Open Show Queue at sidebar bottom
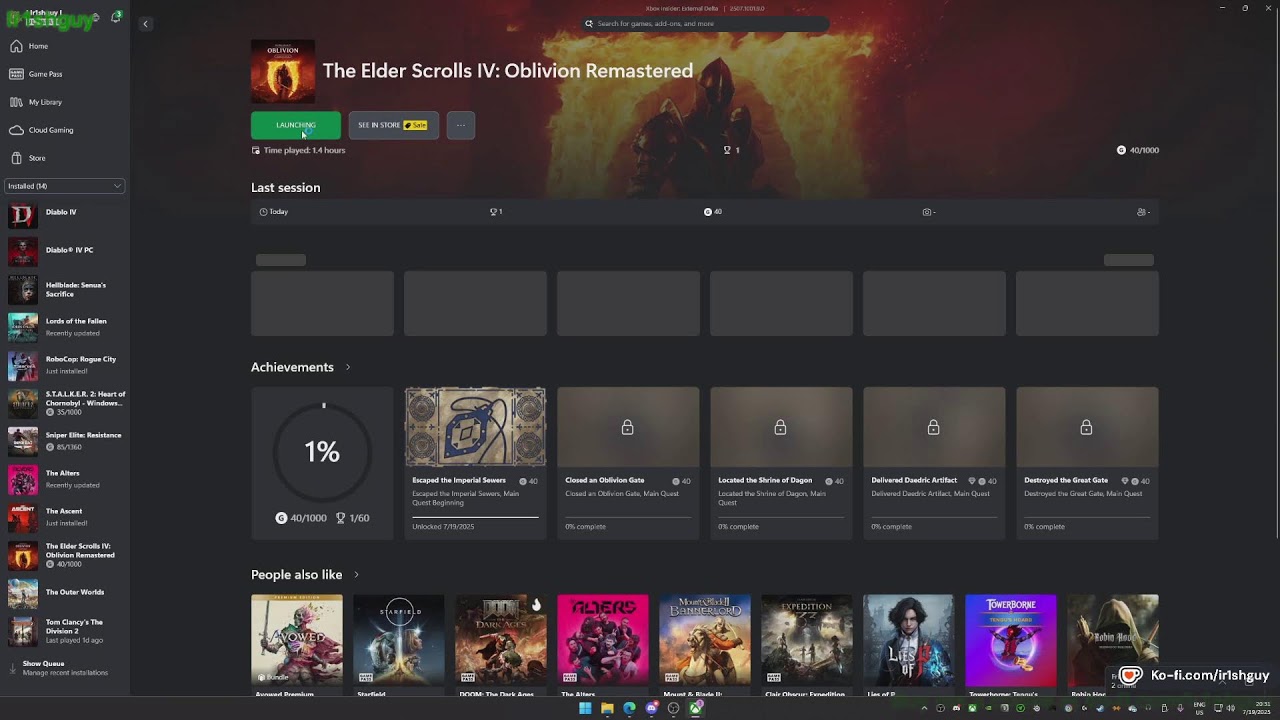Viewport: 1280px width, 720px height. coord(65,668)
